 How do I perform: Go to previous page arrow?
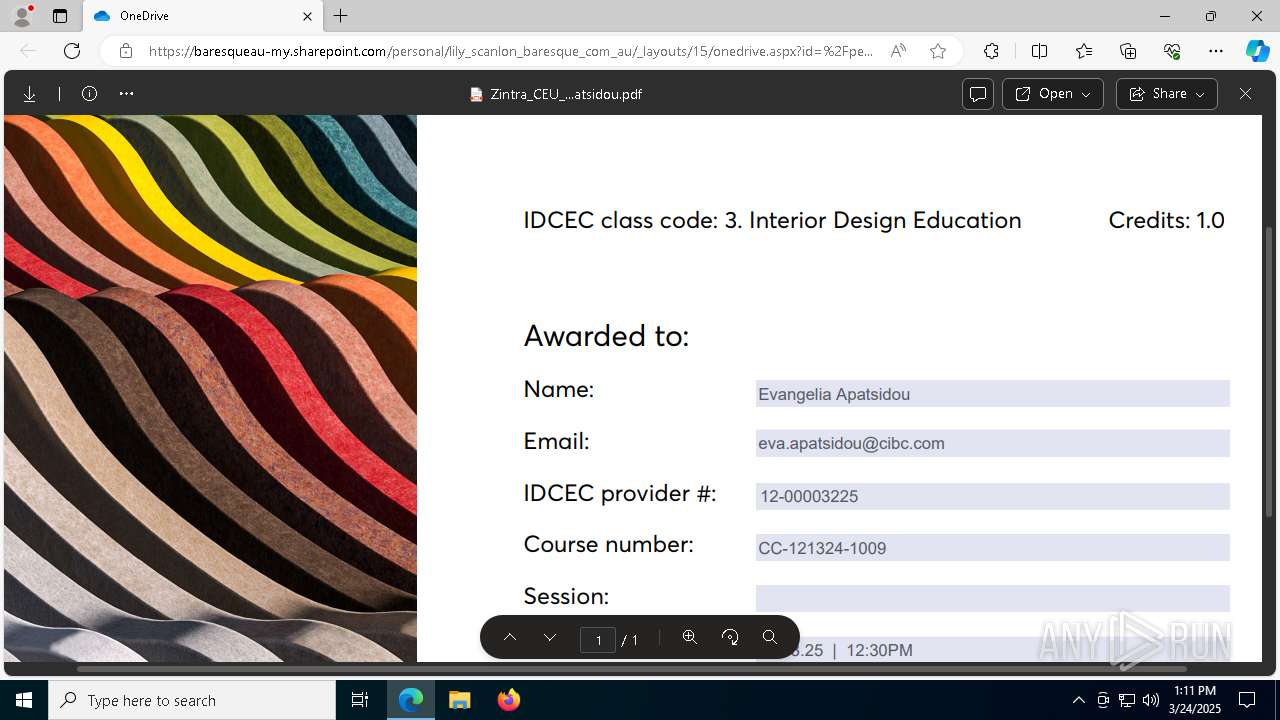point(510,638)
